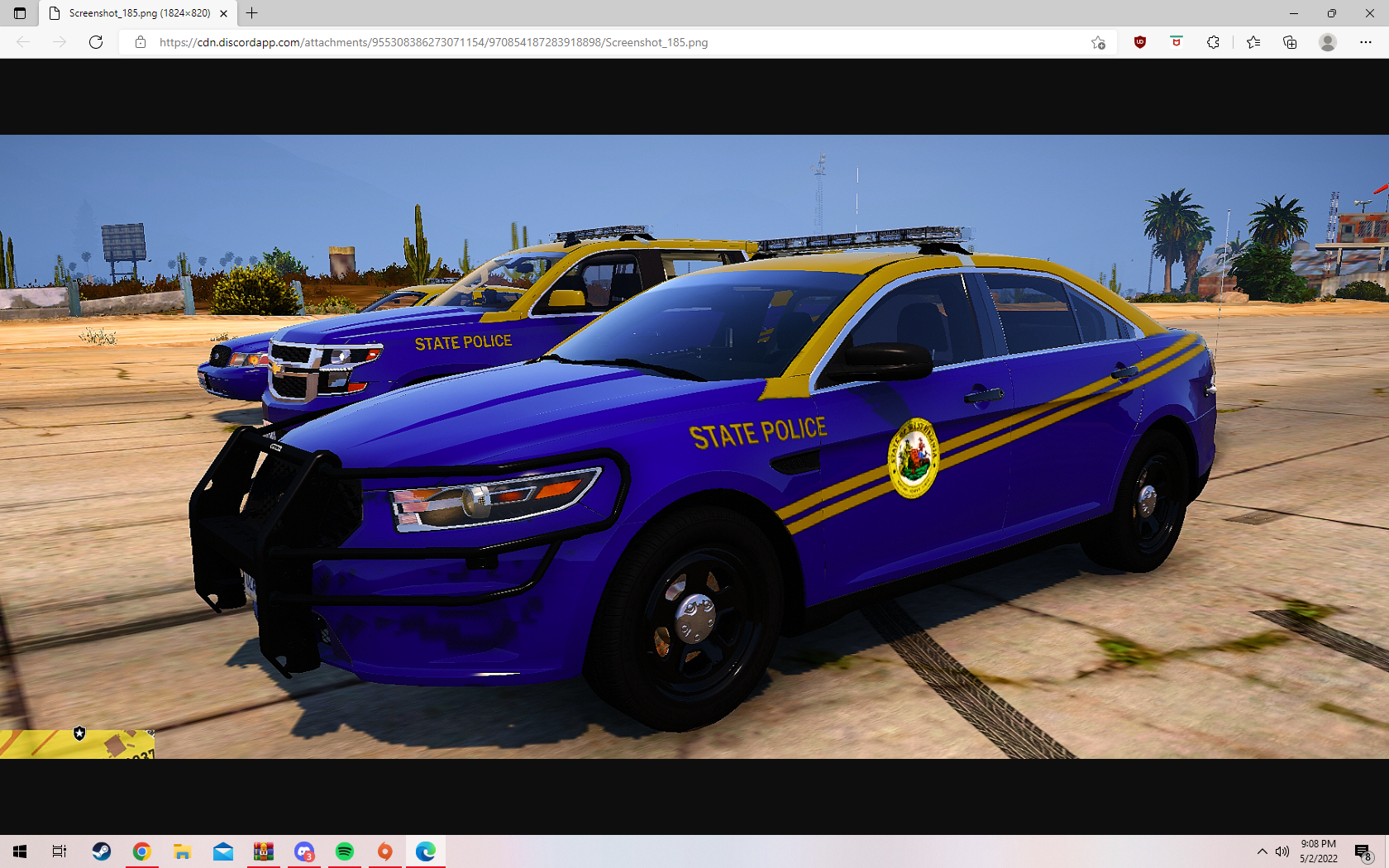Open Discord from the taskbar
The height and width of the screenshot is (868, 1389).
(304, 851)
